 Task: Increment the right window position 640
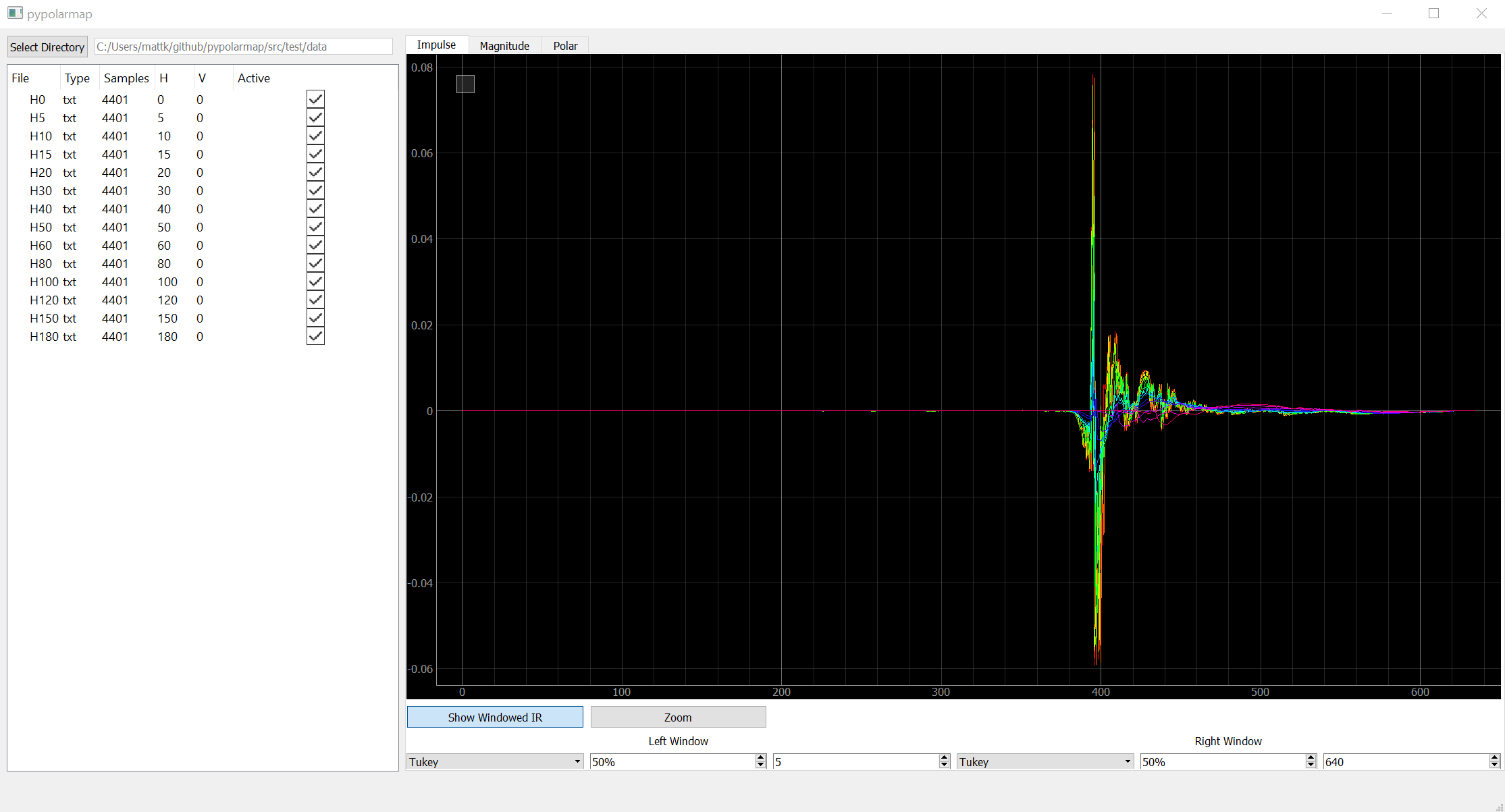pos(1494,757)
